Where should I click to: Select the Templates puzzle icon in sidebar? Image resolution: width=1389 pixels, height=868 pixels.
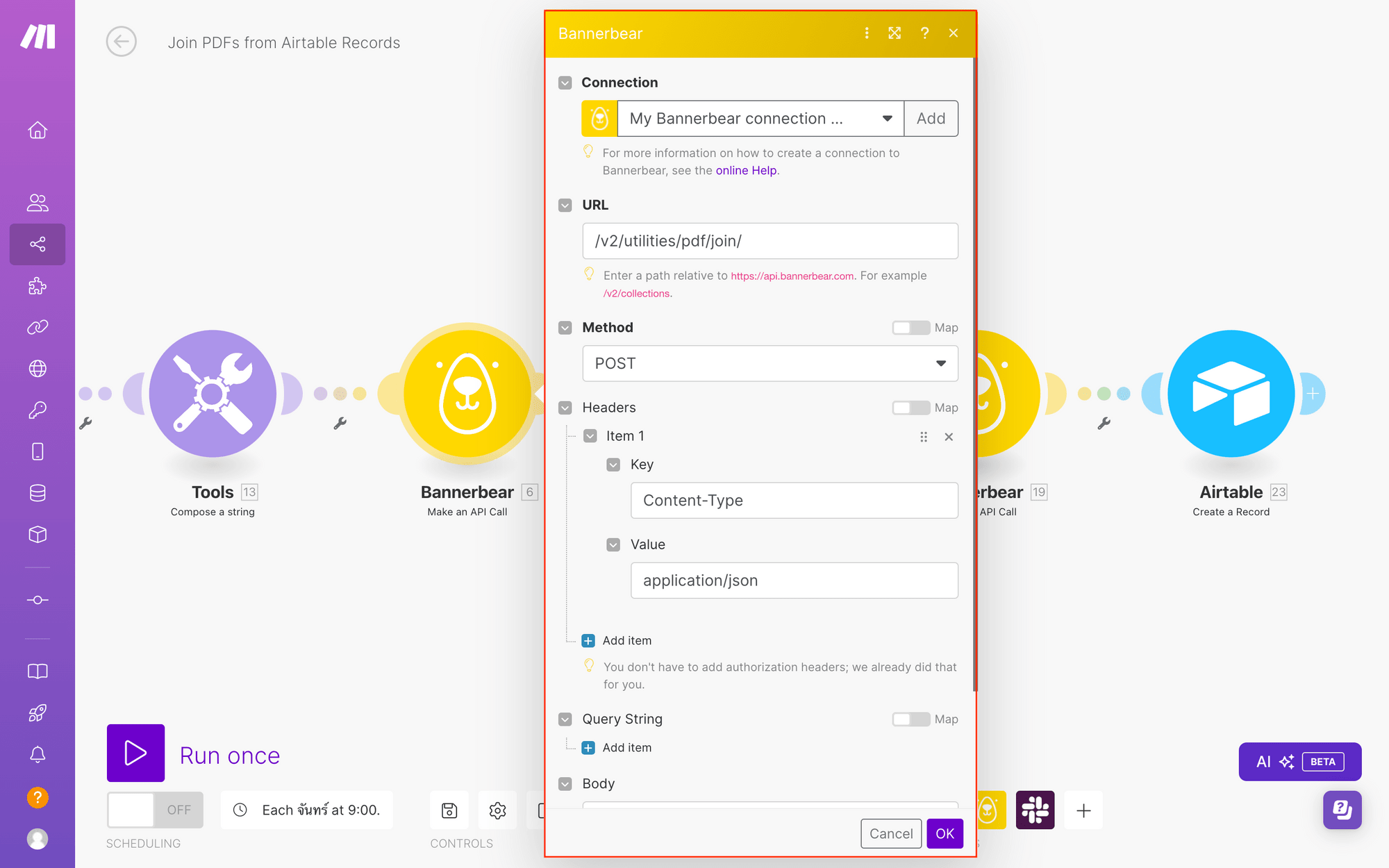38,286
